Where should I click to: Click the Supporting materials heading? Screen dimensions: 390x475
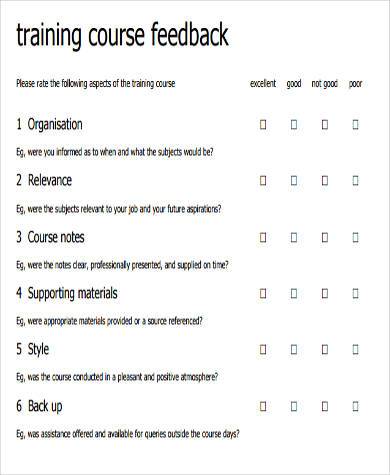click(x=72, y=294)
